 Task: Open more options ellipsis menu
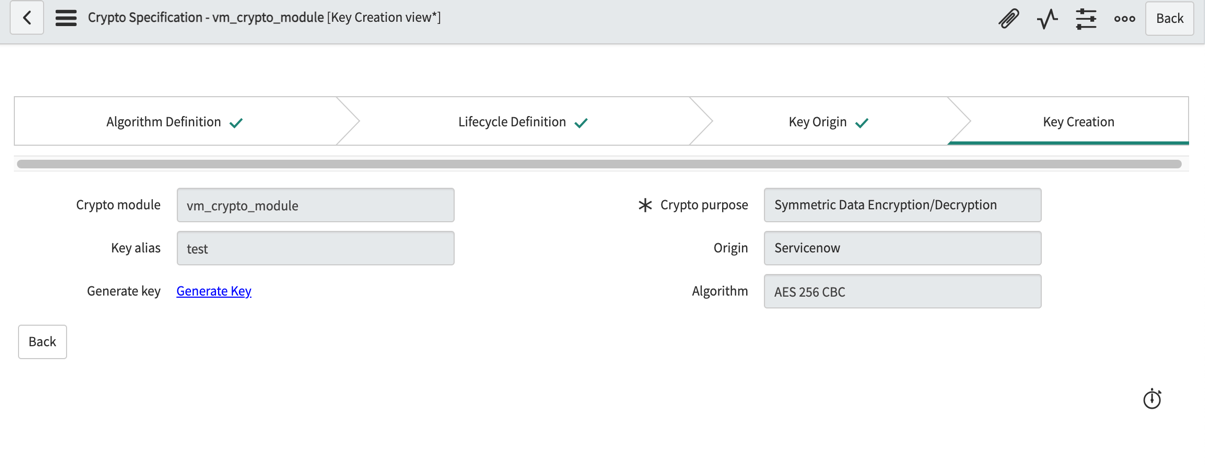pos(1124,18)
